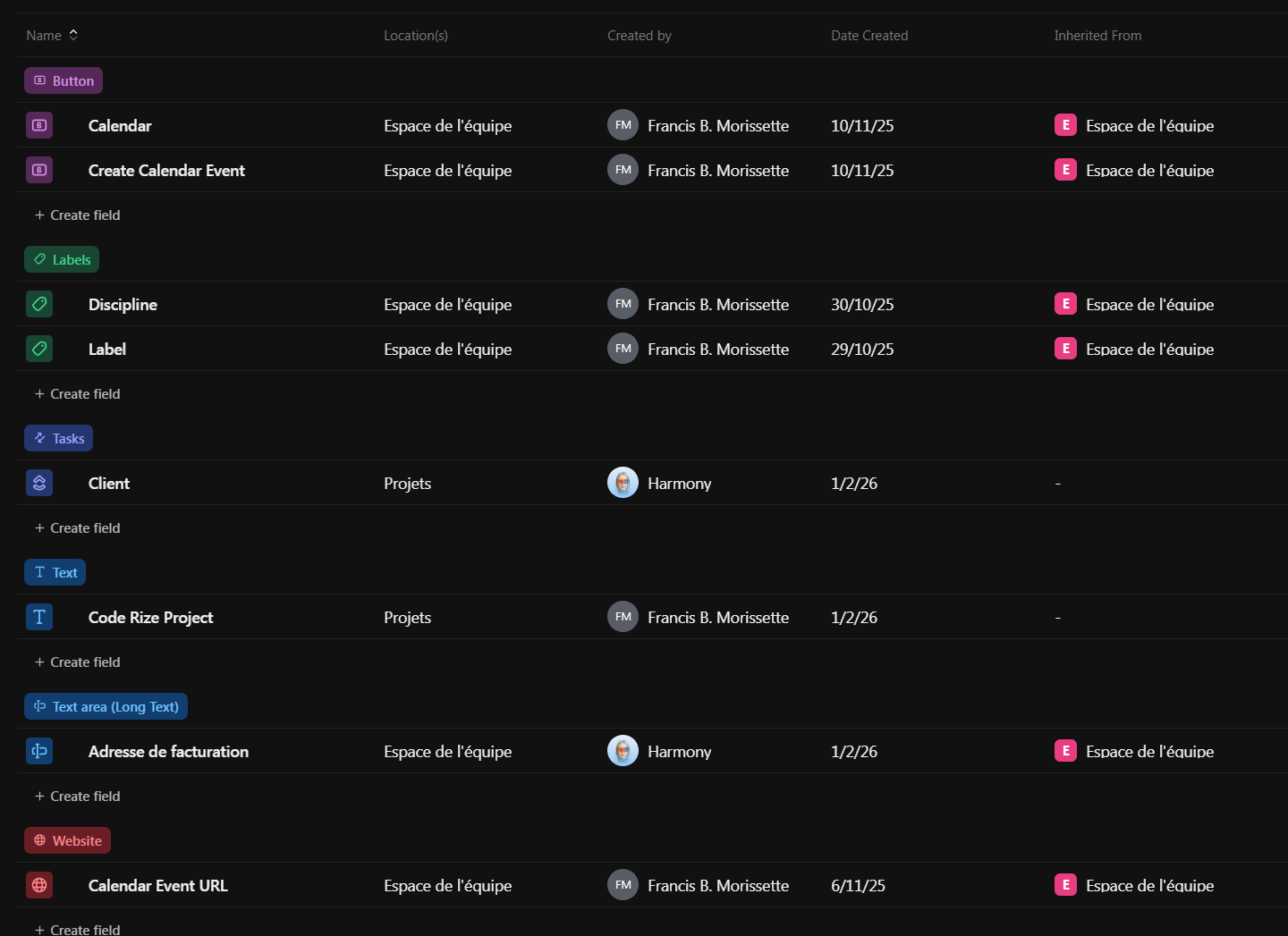
Task: Collapse the Button field group
Action: (64, 80)
